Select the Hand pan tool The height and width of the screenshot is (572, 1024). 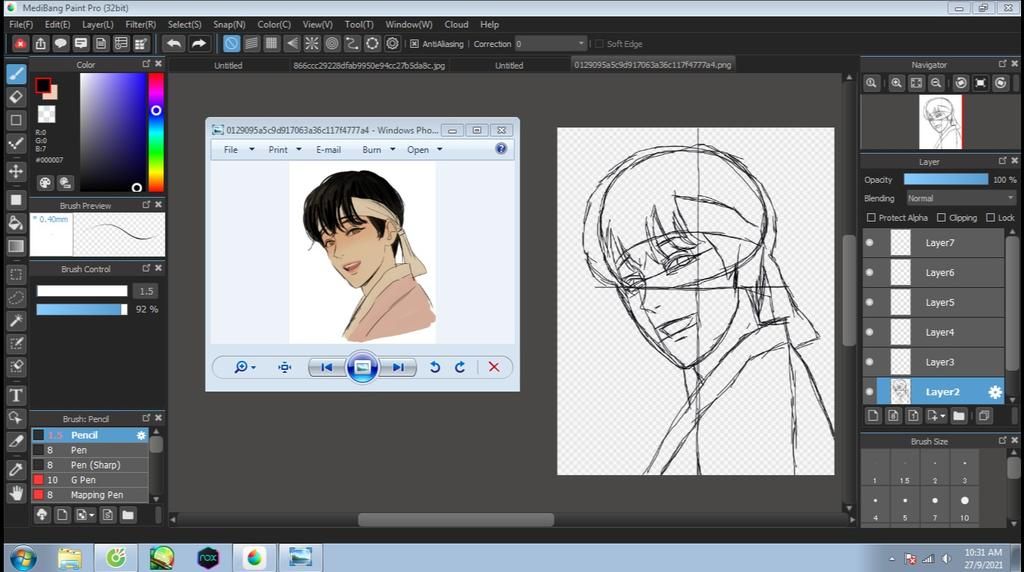pyautogui.click(x=16, y=493)
